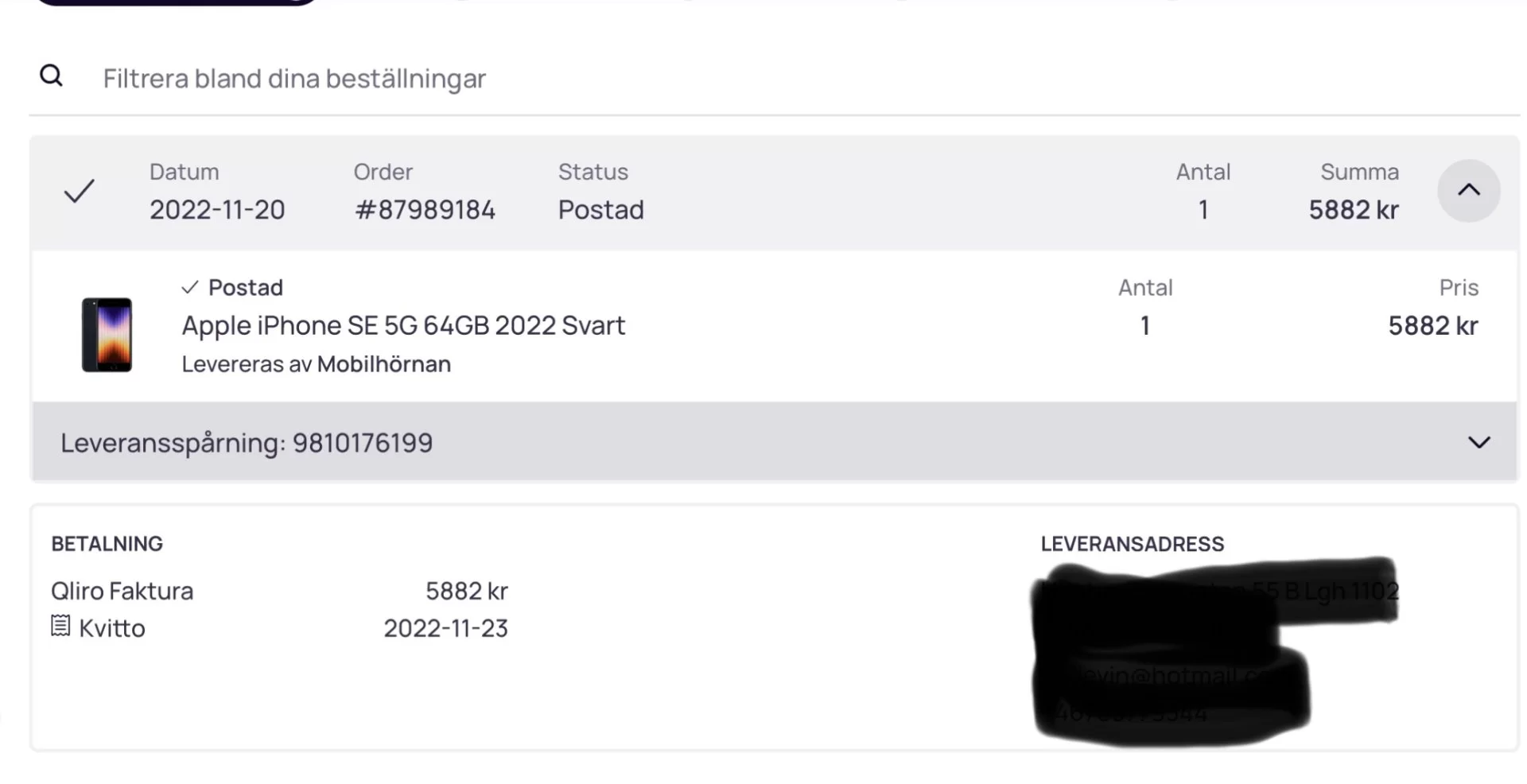Click the large checkmark beside the order date
The height and width of the screenshot is (784, 1527).
tap(80, 191)
